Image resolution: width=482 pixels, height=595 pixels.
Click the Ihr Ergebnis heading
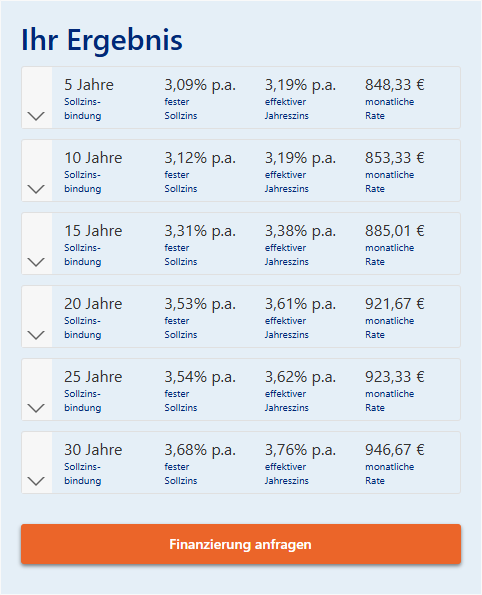[x=102, y=40]
